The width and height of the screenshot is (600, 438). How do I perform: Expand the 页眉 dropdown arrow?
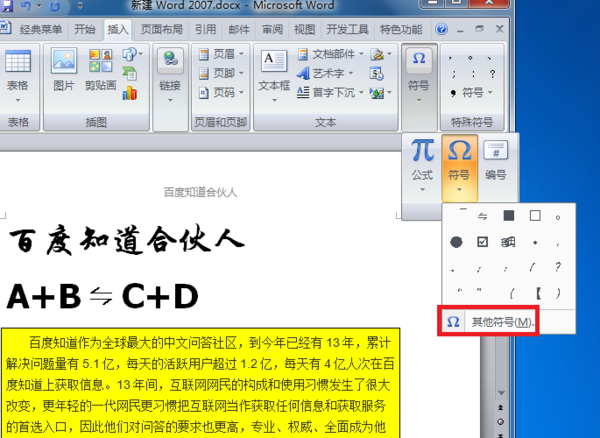pyautogui.click(x=241, y=54)
